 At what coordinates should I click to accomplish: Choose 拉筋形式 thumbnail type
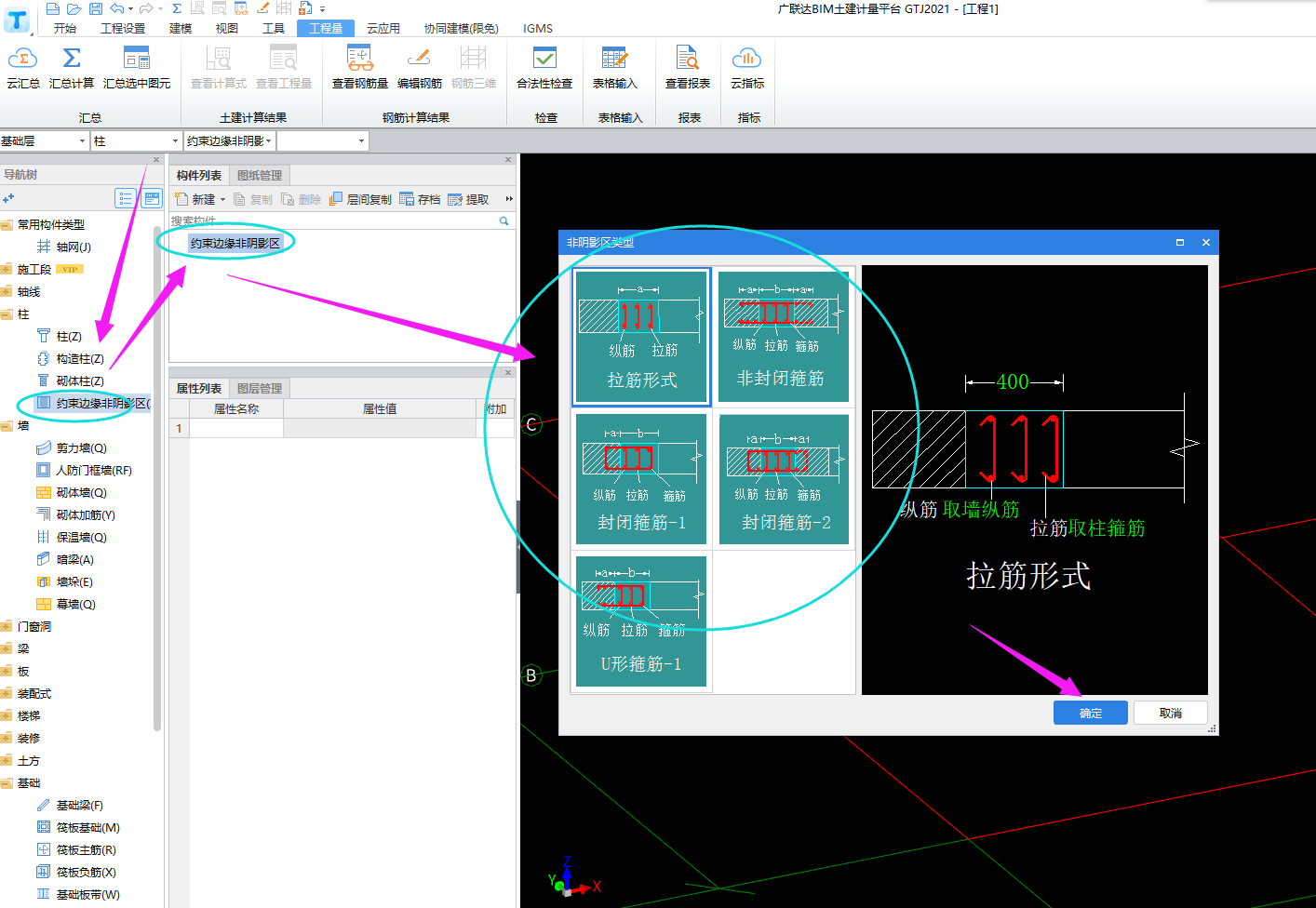click(641, 337)
